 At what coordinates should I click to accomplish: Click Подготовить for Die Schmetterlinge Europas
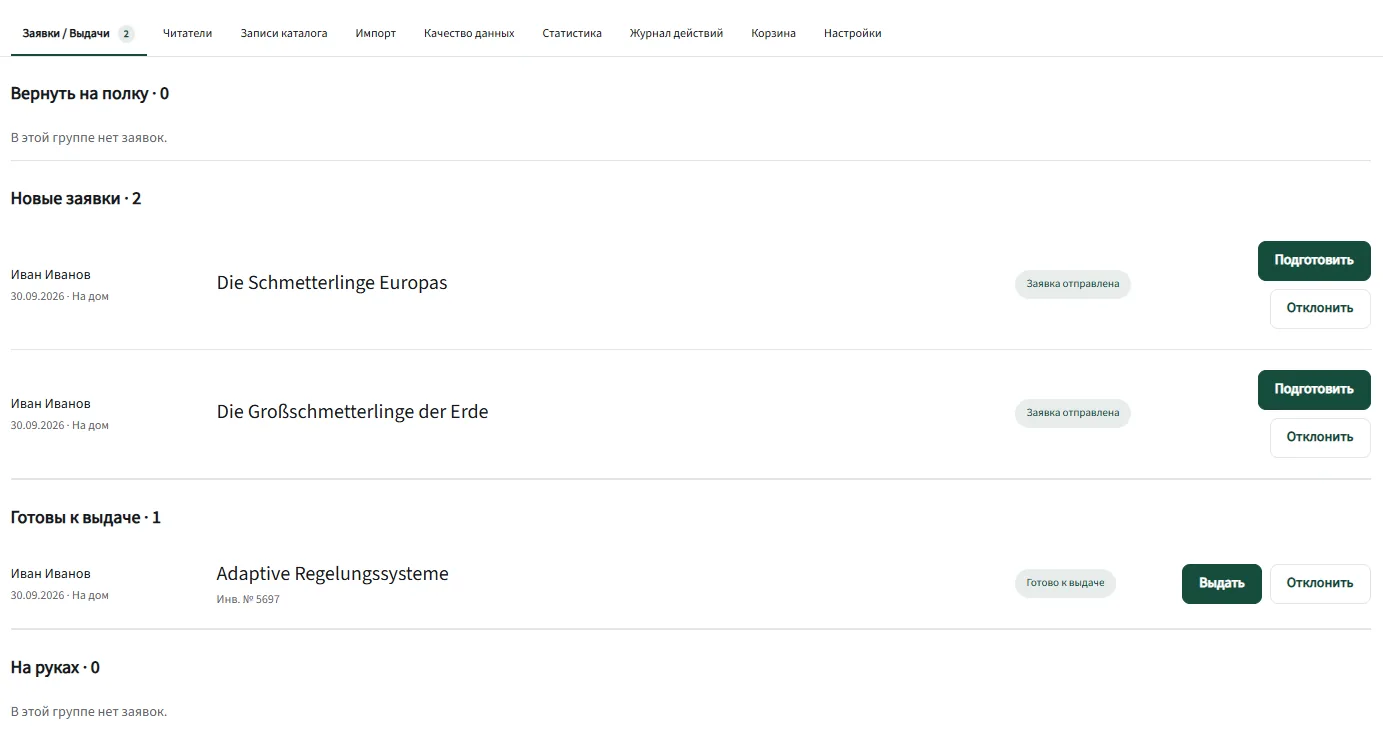1314,260
